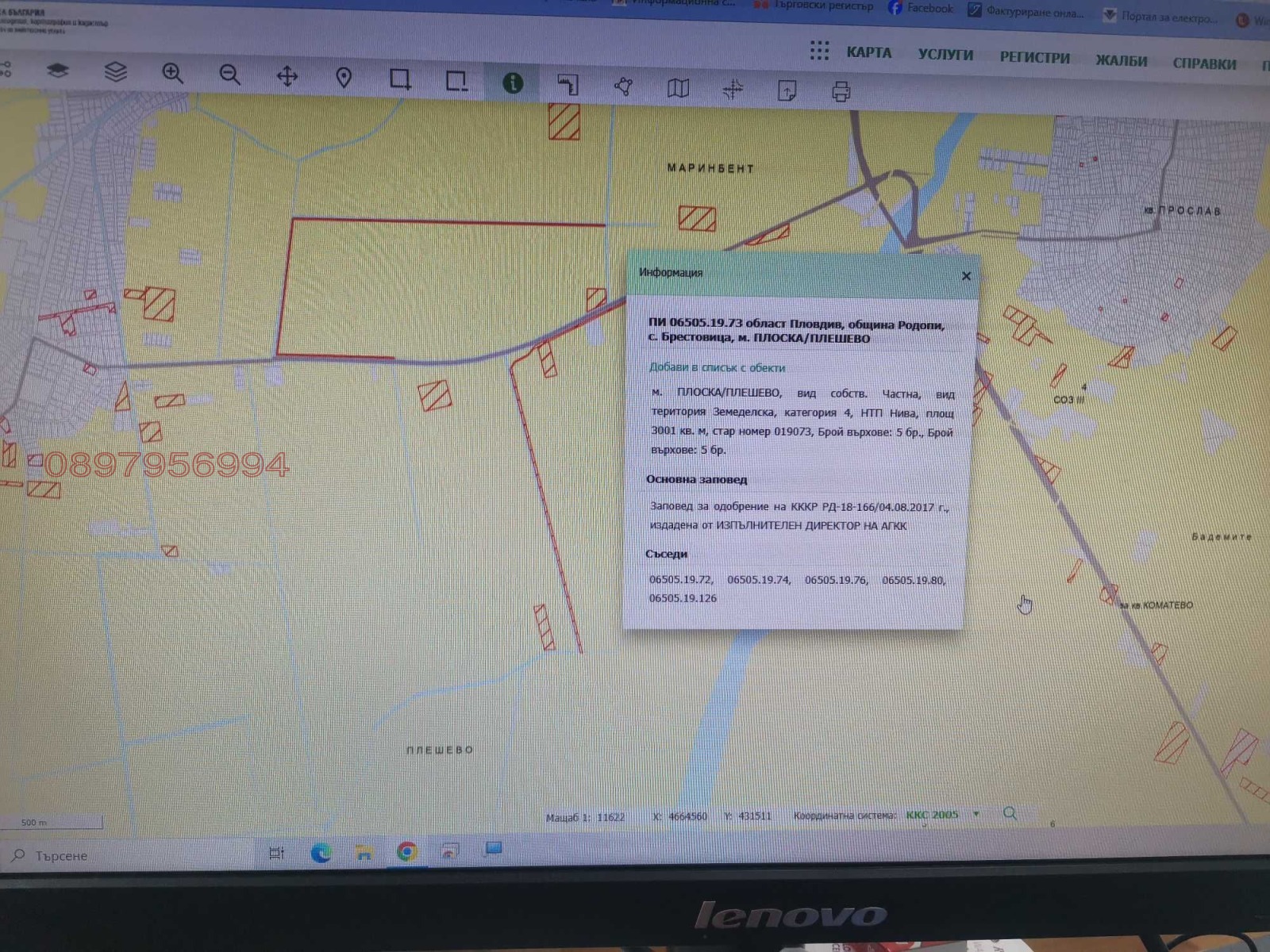1270x952 pixels.
Task: Click neighbor parcel 06505.19.126
Action: (683, 598)
